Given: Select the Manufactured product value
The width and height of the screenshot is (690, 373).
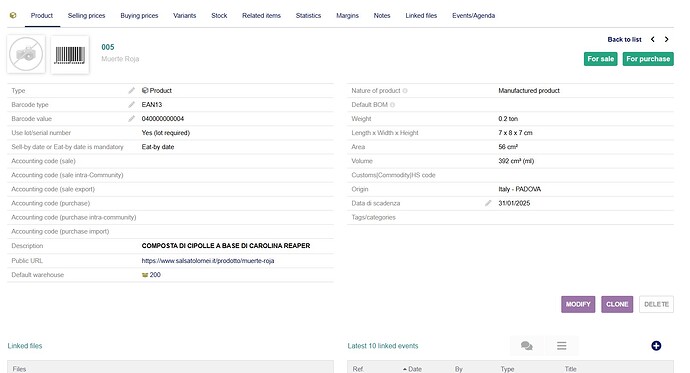Looking at the screenshot, I should (x=529, y=91).
